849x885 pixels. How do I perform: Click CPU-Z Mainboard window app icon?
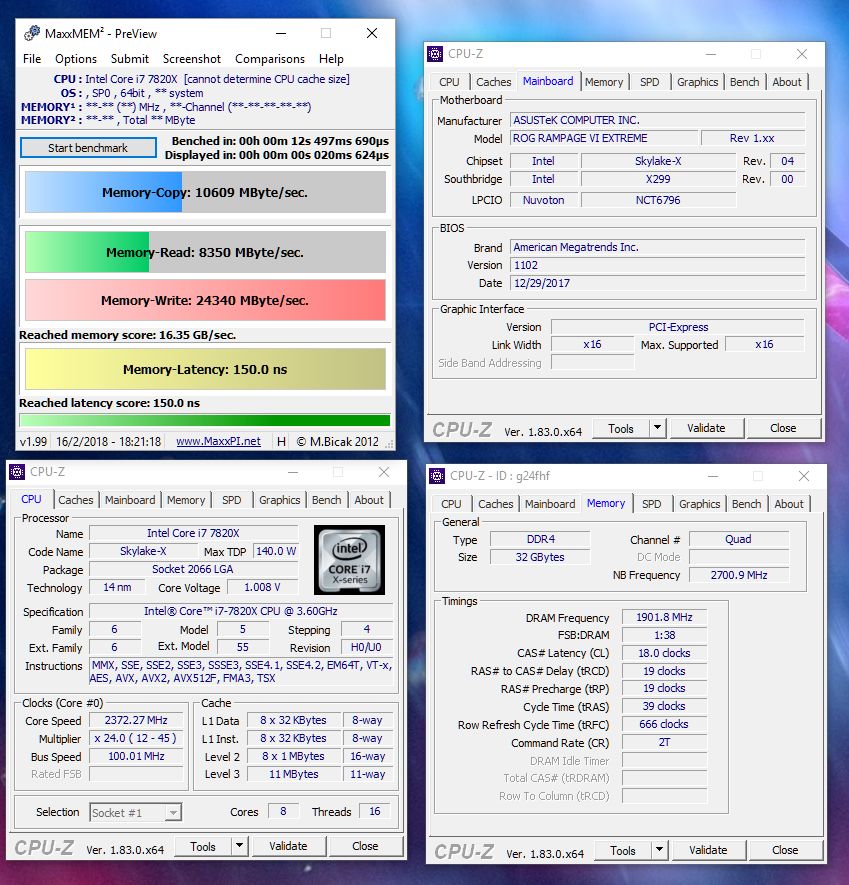pos(435,54)
